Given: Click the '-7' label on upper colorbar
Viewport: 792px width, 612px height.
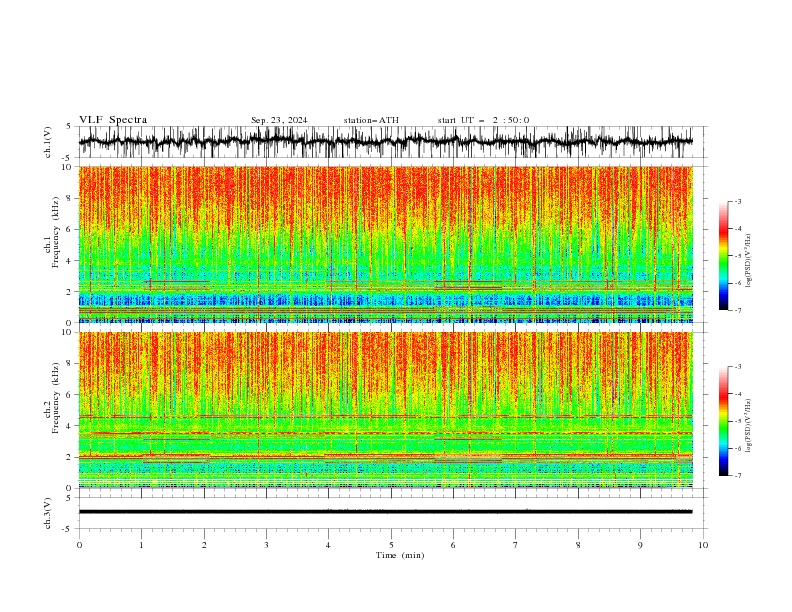Looking at the screenshot, I should (737, 310).
